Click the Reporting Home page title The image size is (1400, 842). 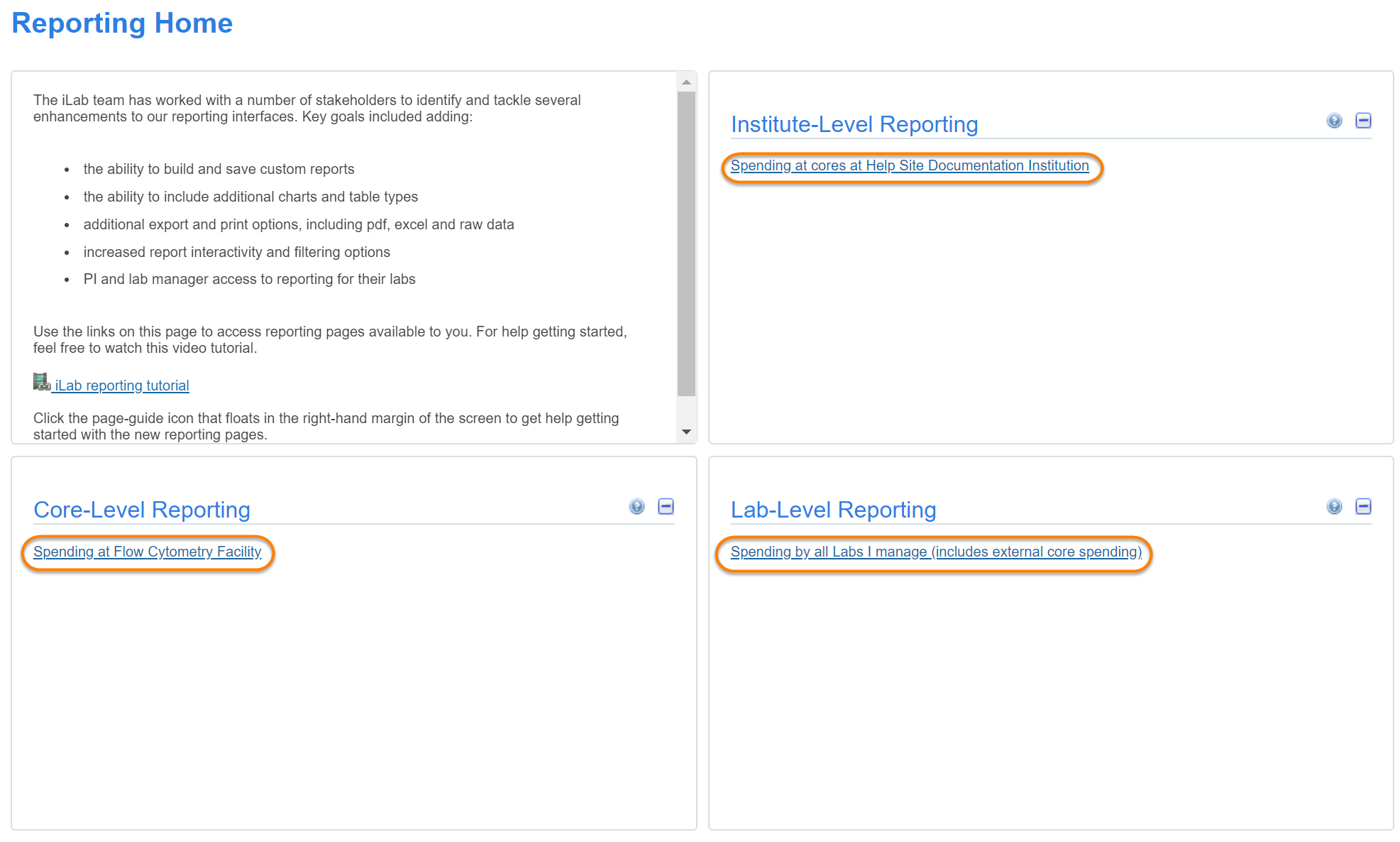coord(122,23)
